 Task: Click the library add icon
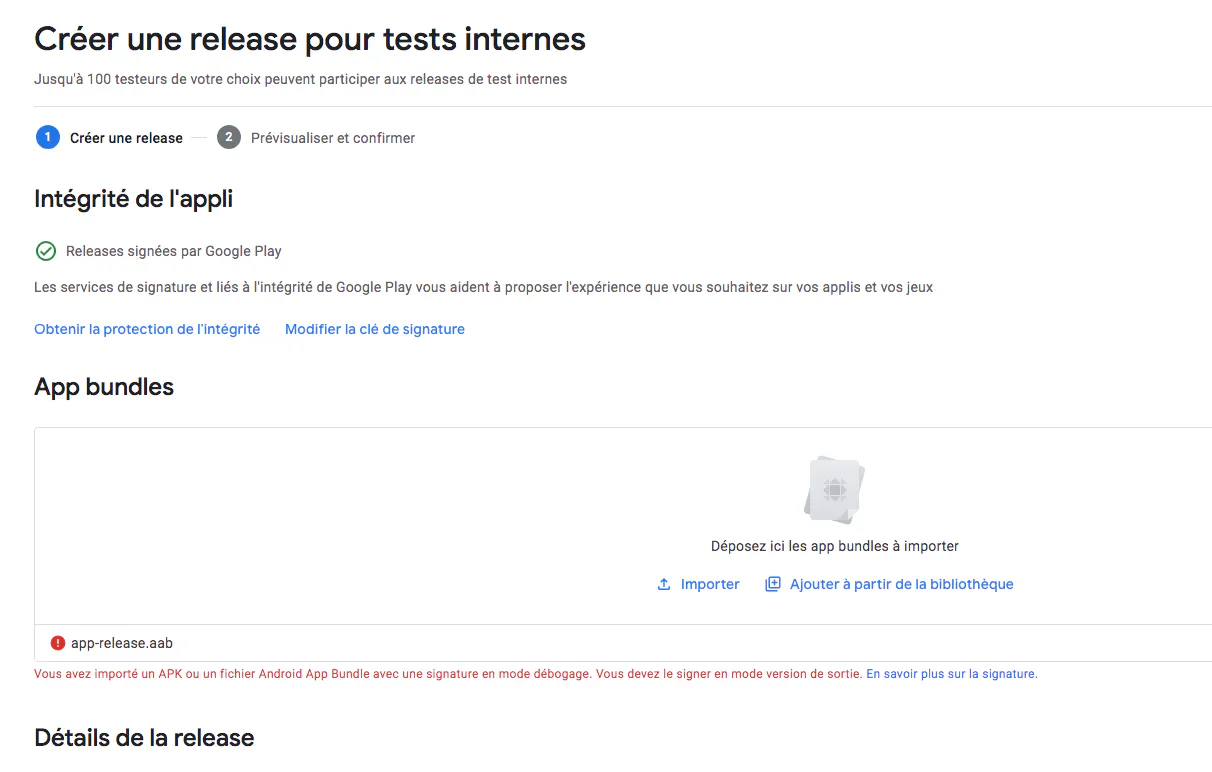773,584
